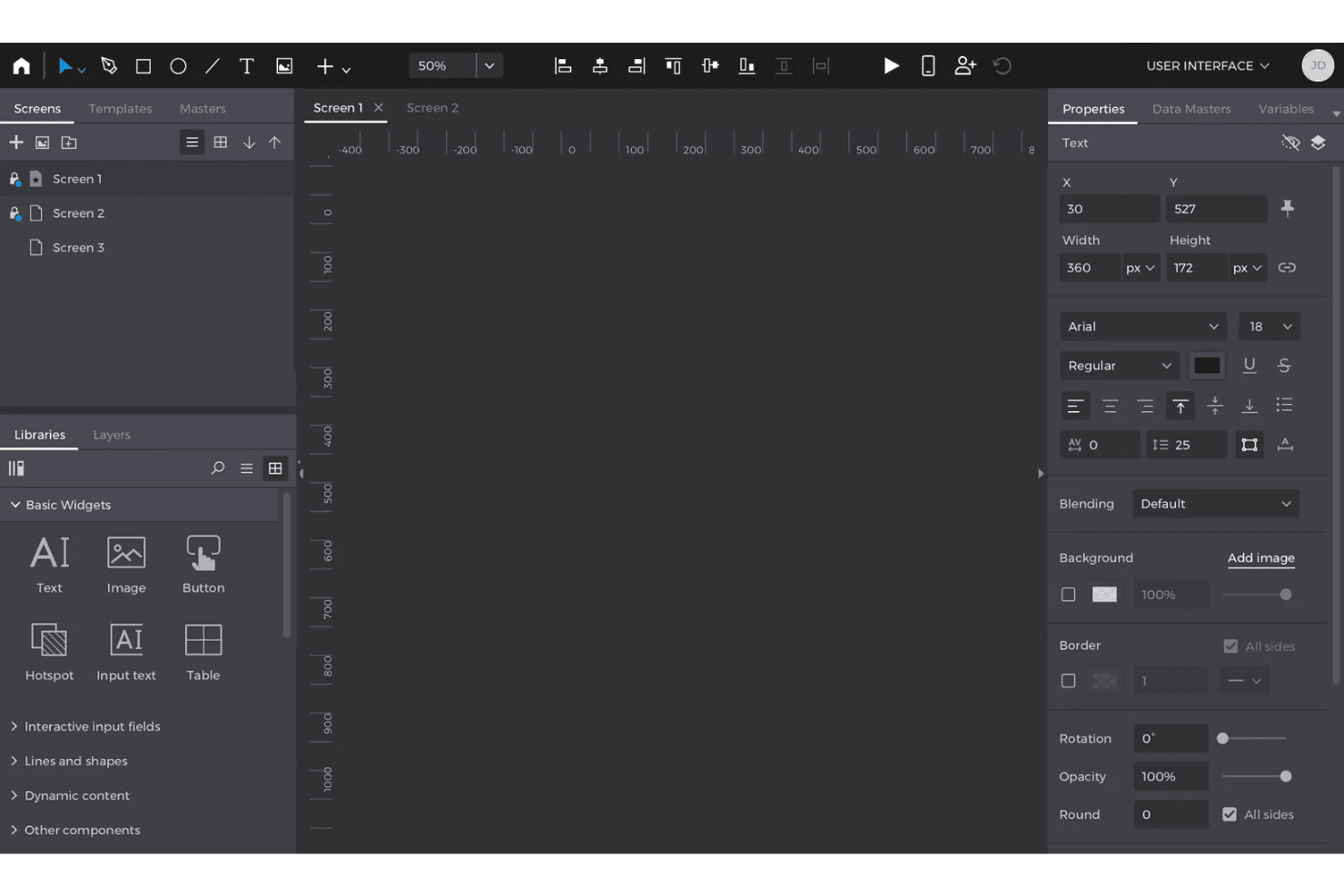Screen dimensions: 1344x896
Task: Click the undo arrow icon
Action: [x=1003, y=66]
